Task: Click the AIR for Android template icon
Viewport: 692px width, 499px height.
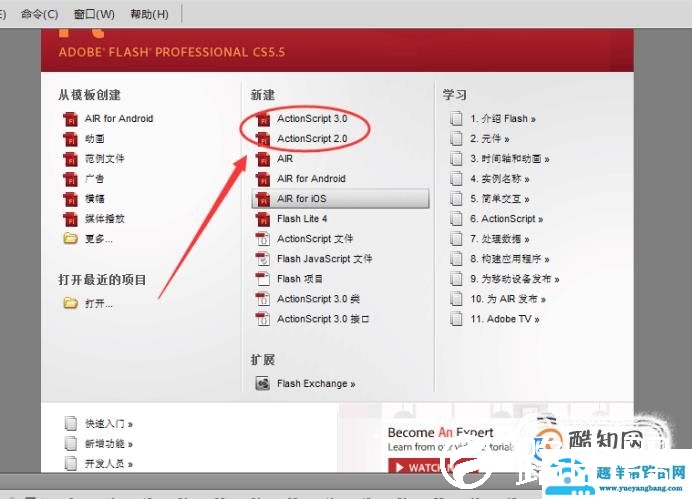Action: tap(70, 119)
